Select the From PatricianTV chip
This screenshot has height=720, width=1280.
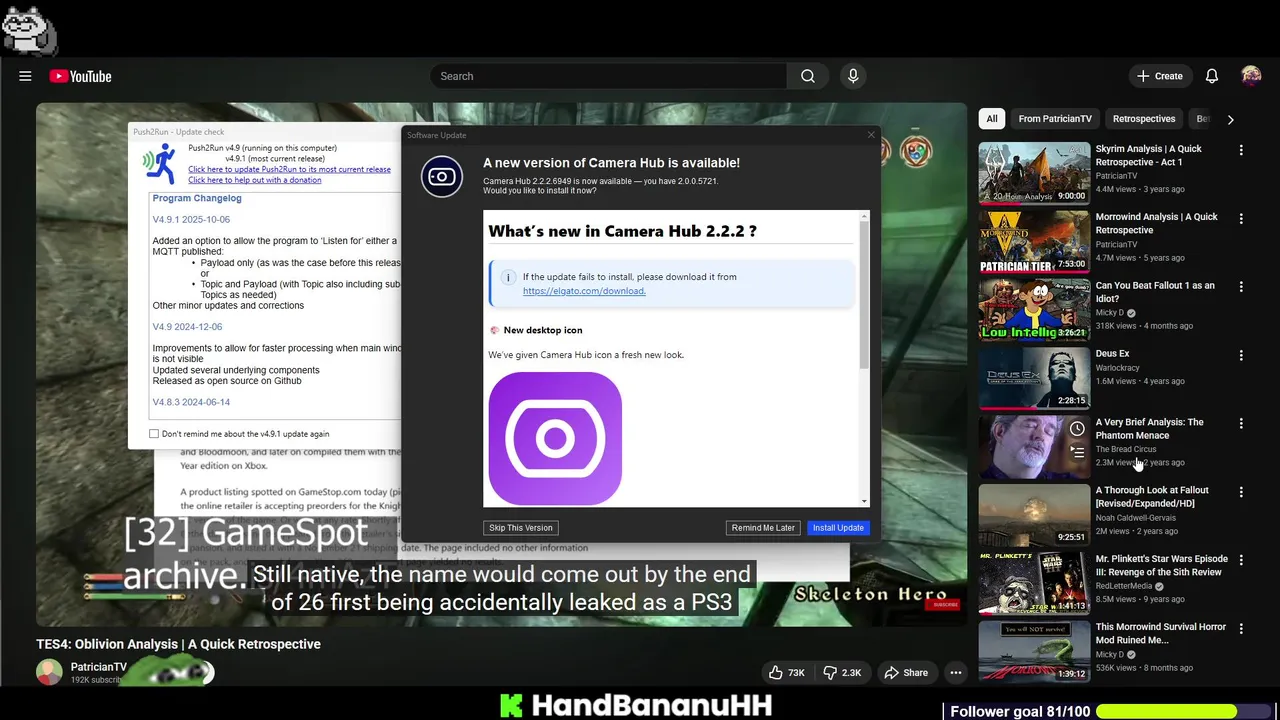coord(1055,119)
